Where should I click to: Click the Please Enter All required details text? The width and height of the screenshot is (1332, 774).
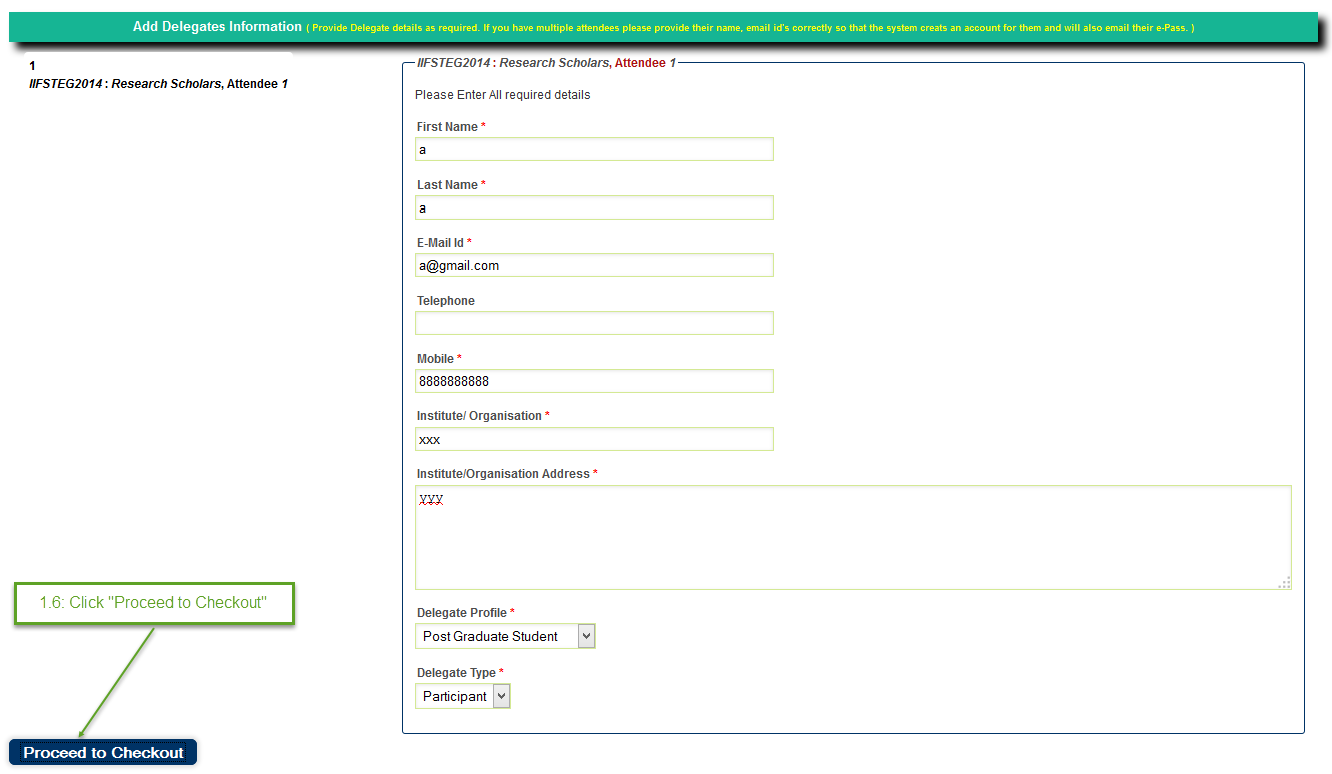502,95
